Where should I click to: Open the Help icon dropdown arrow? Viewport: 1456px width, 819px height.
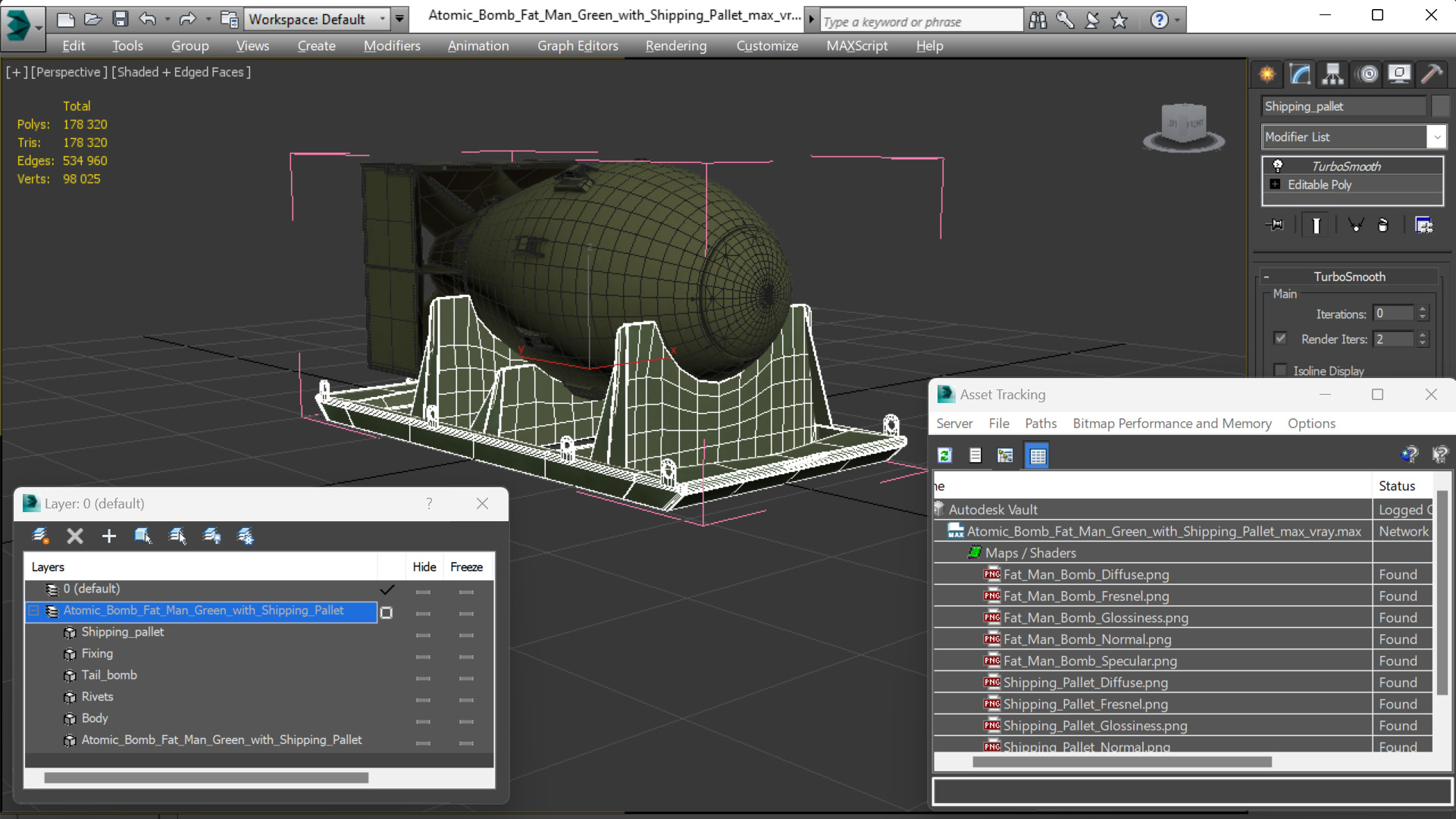point(1177,20)
